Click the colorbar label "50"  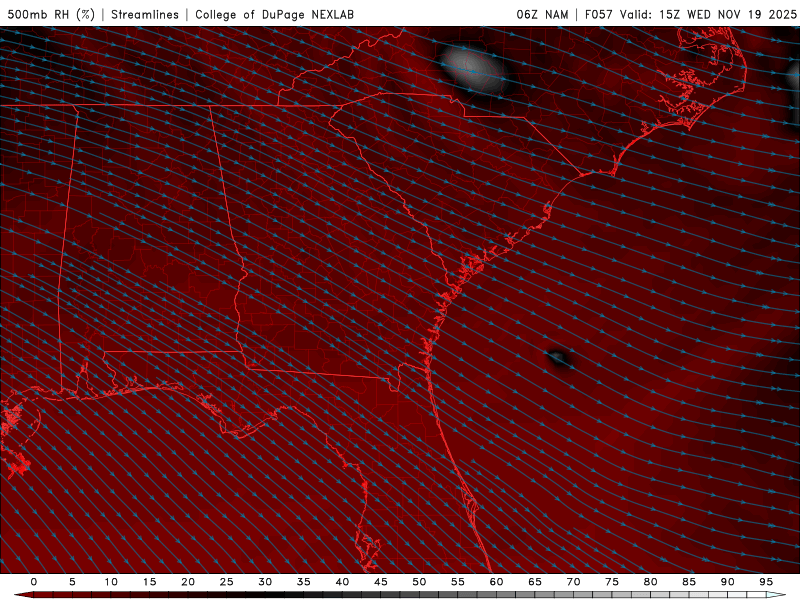point(419,582)
